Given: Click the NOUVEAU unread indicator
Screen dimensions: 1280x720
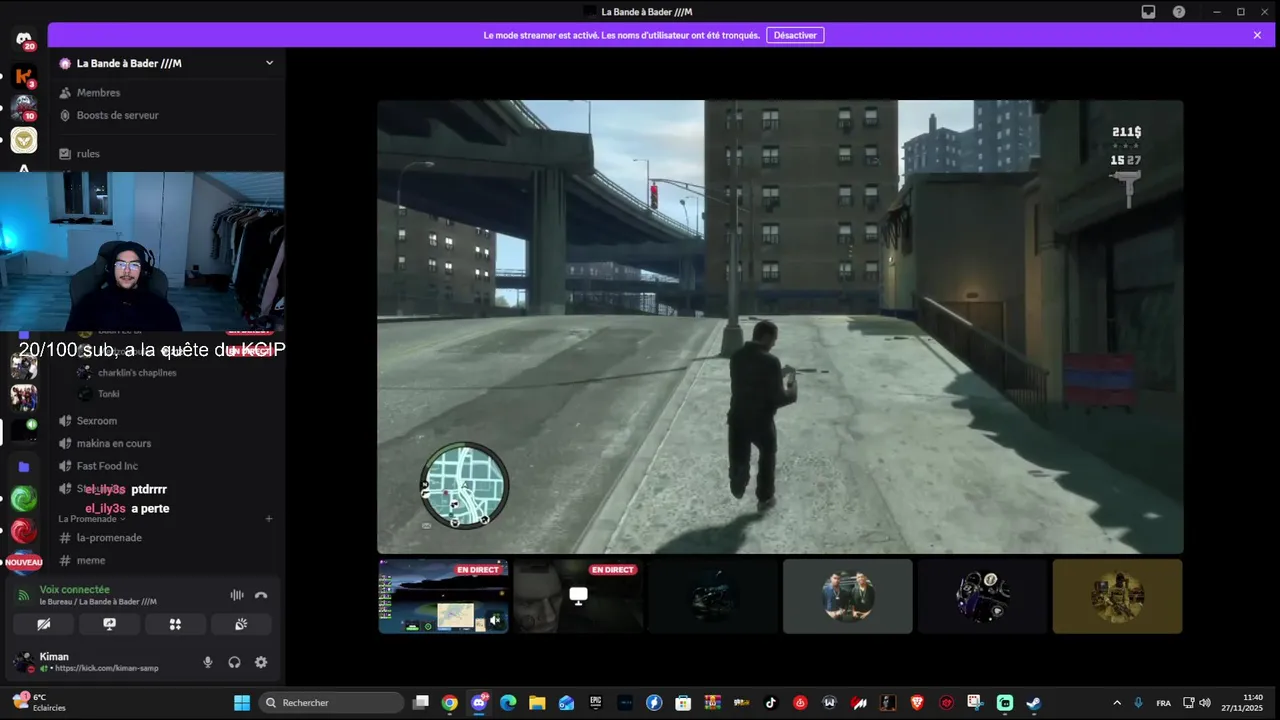Looking at the screenshot, I should 24,563.
